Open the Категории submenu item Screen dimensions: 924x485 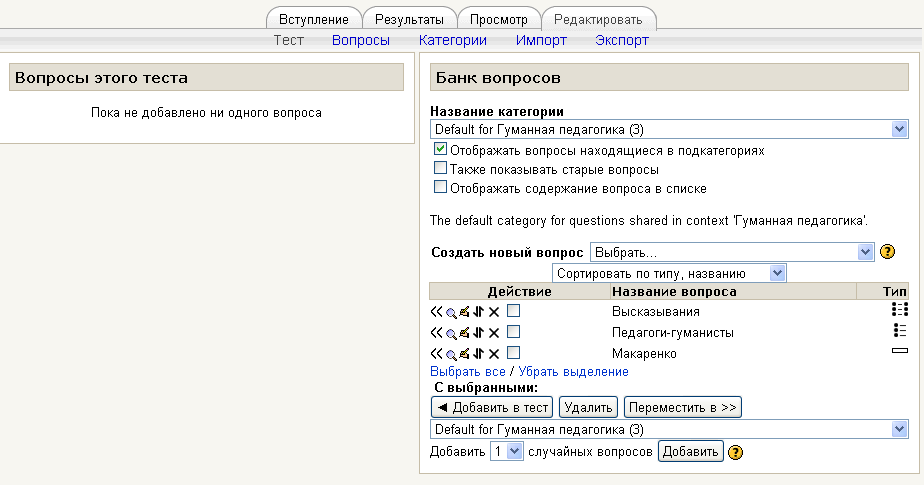coord(453,40)
